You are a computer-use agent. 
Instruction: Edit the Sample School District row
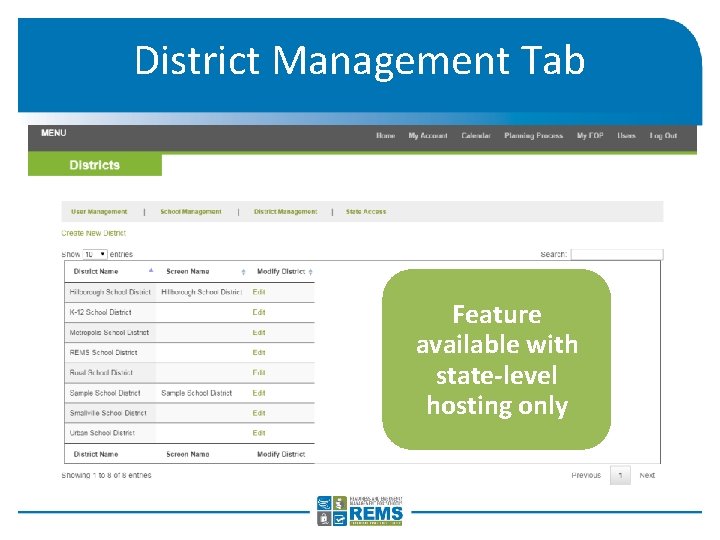pos(259,393)
